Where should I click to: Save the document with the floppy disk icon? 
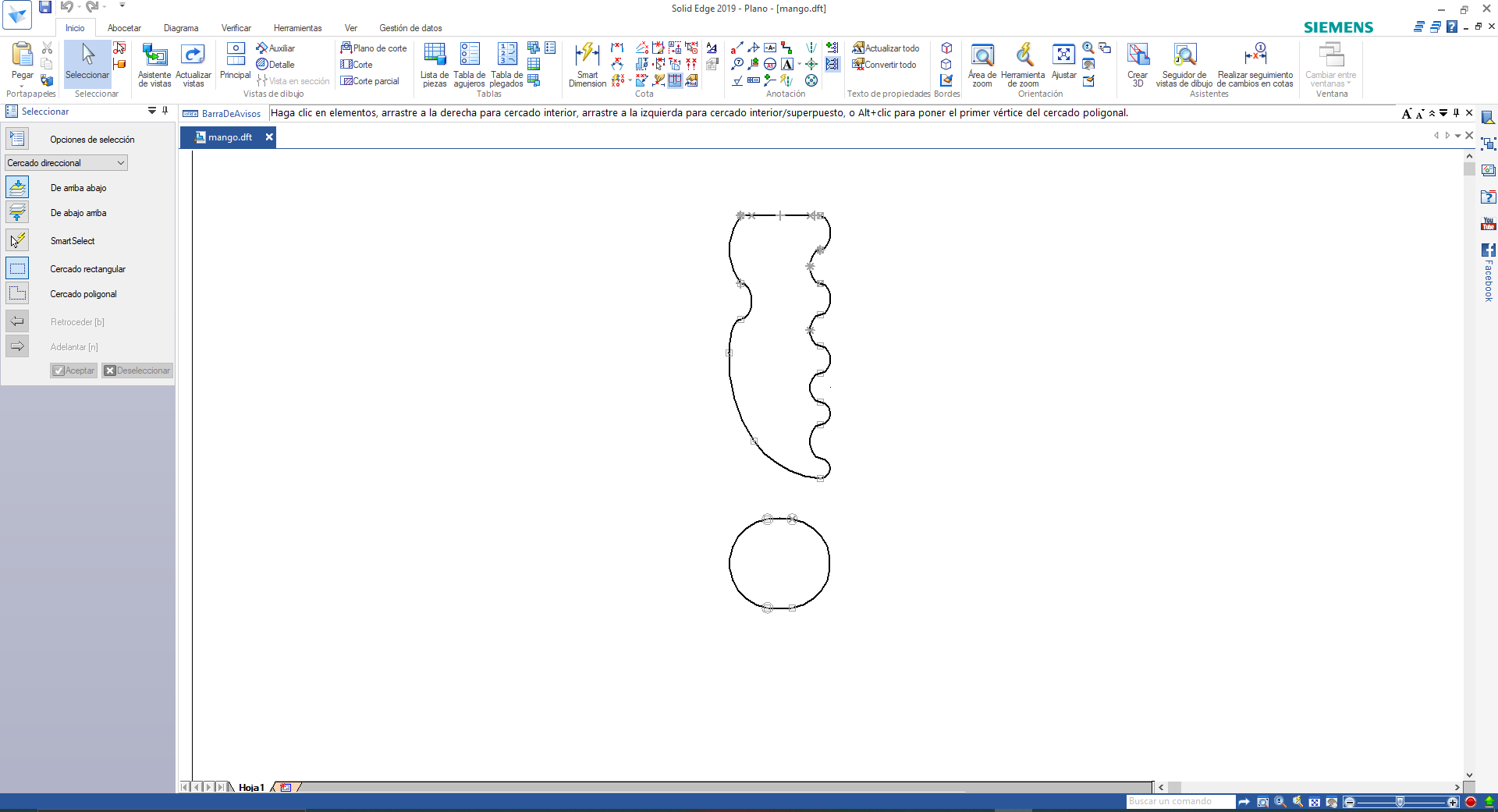pos(45,7)
